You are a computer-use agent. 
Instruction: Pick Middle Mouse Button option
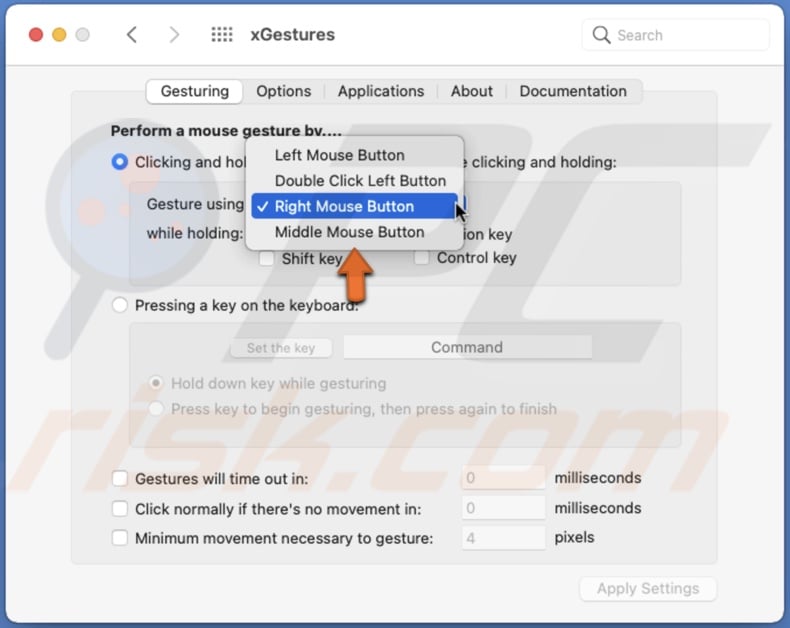click(x=355, y=232)
